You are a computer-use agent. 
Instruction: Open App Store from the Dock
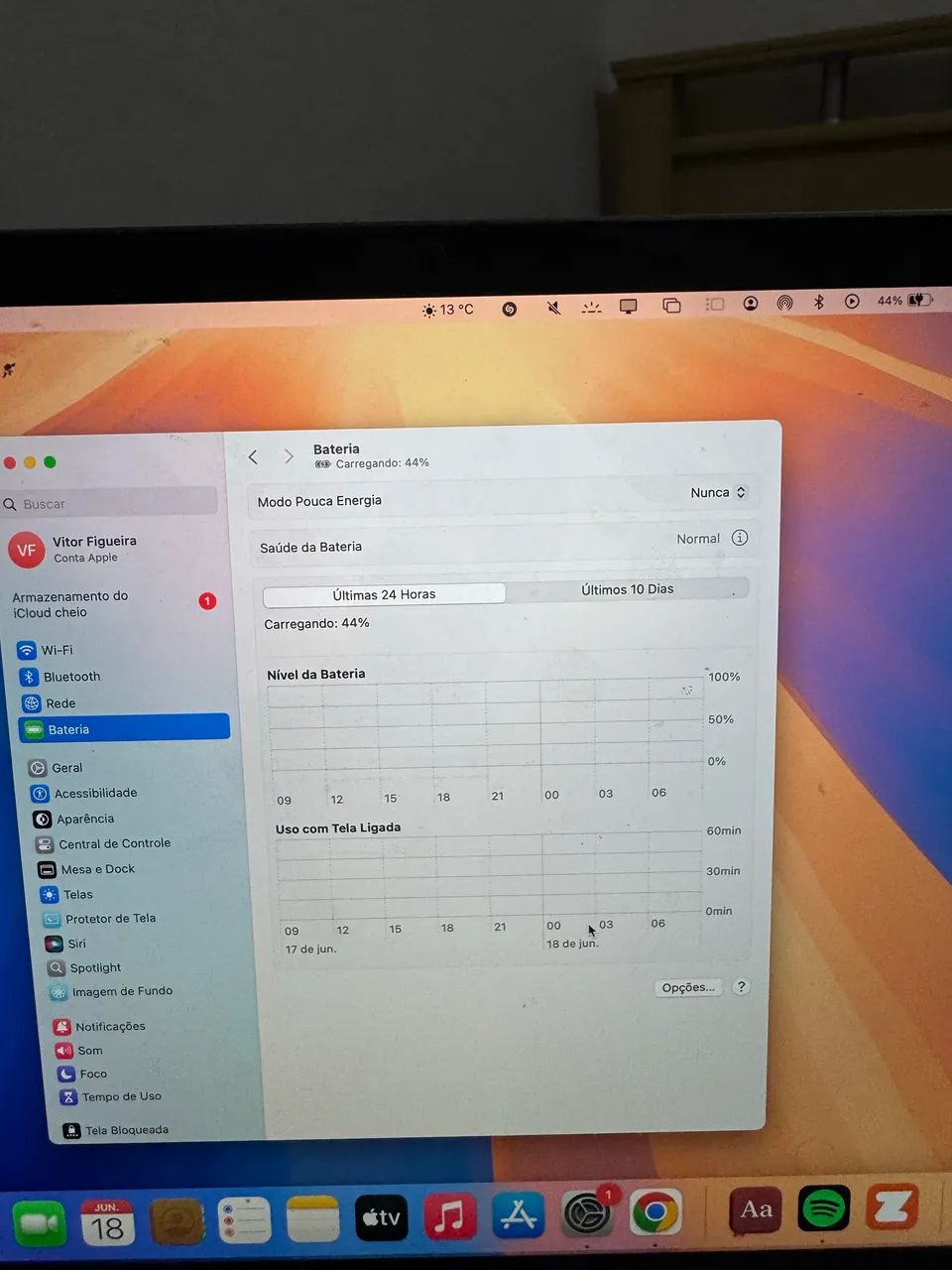click(x=519, y=1215)
